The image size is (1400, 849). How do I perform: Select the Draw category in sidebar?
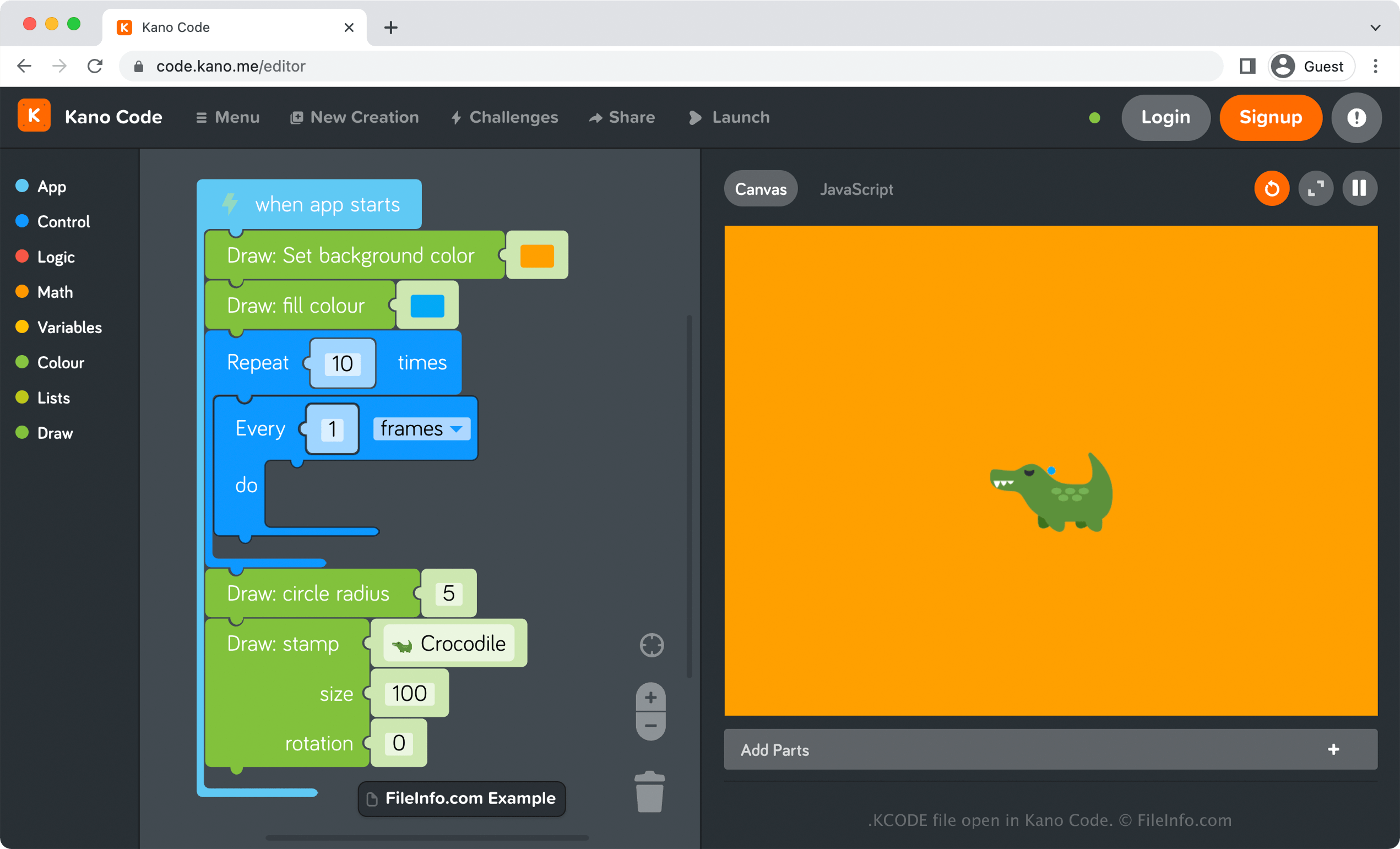55,433
